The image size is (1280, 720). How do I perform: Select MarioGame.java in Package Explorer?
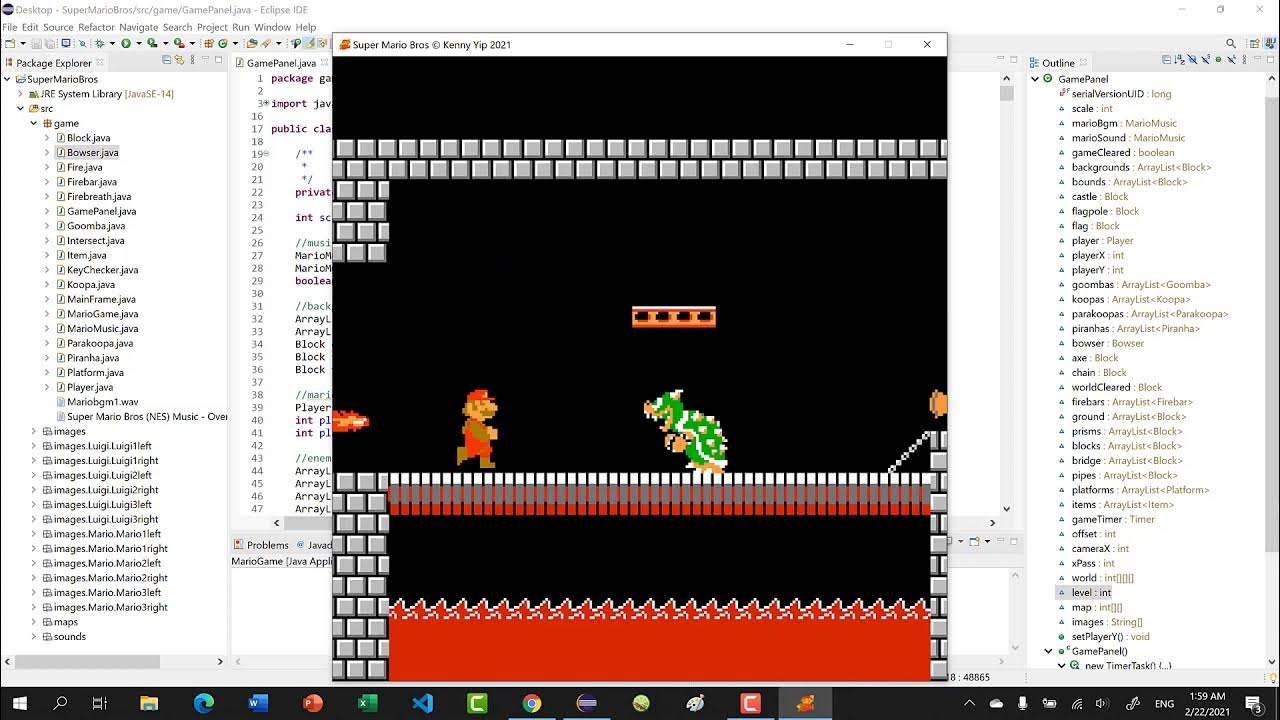(x=102, y=314)
